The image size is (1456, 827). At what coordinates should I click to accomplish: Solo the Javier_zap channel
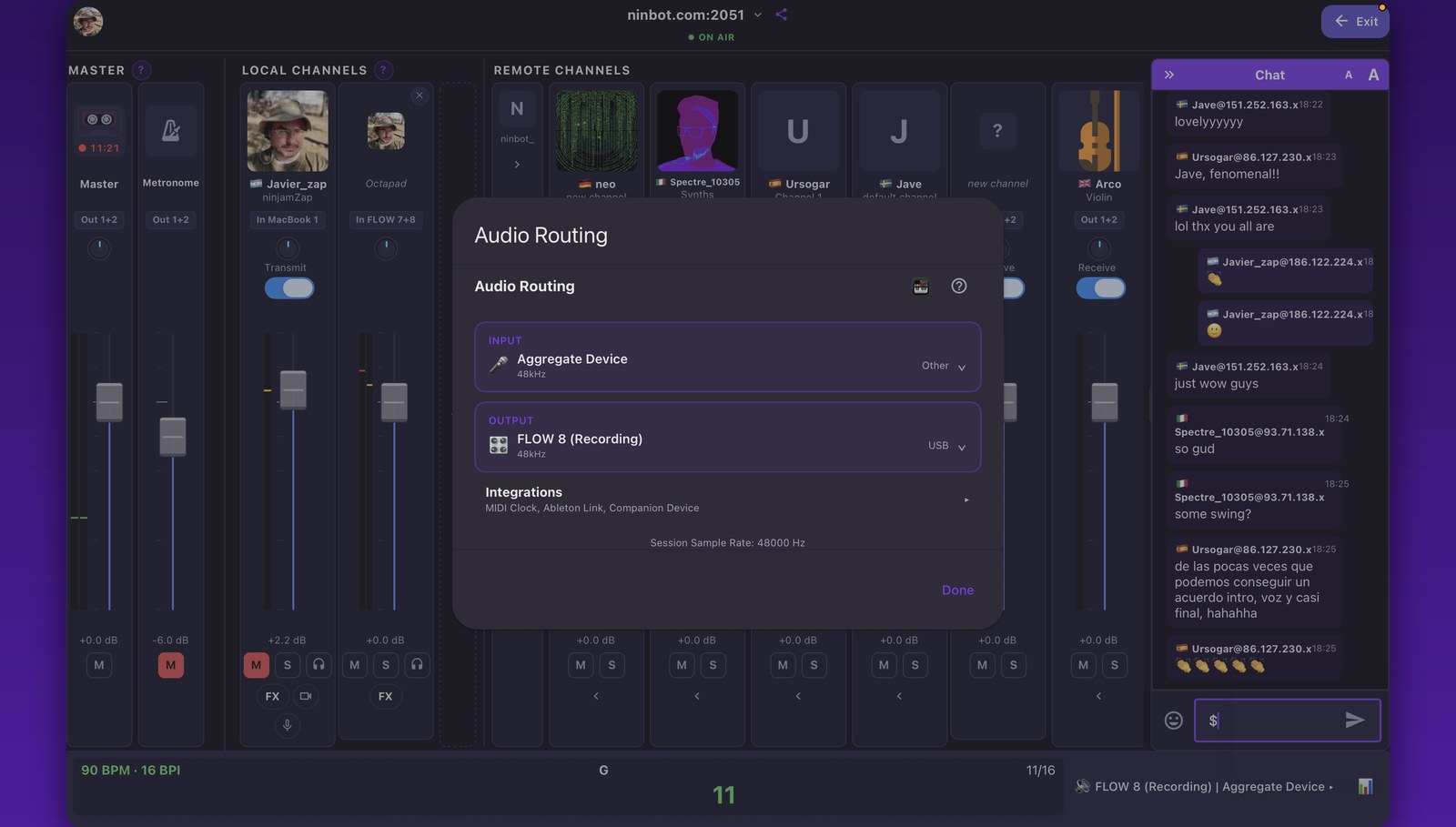tap(288, 665)
